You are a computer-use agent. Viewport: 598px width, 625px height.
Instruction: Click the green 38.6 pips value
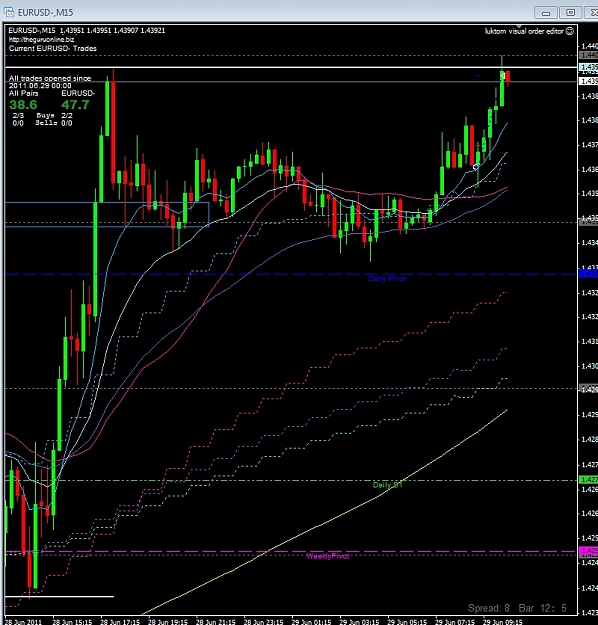(x=23, y=105)
